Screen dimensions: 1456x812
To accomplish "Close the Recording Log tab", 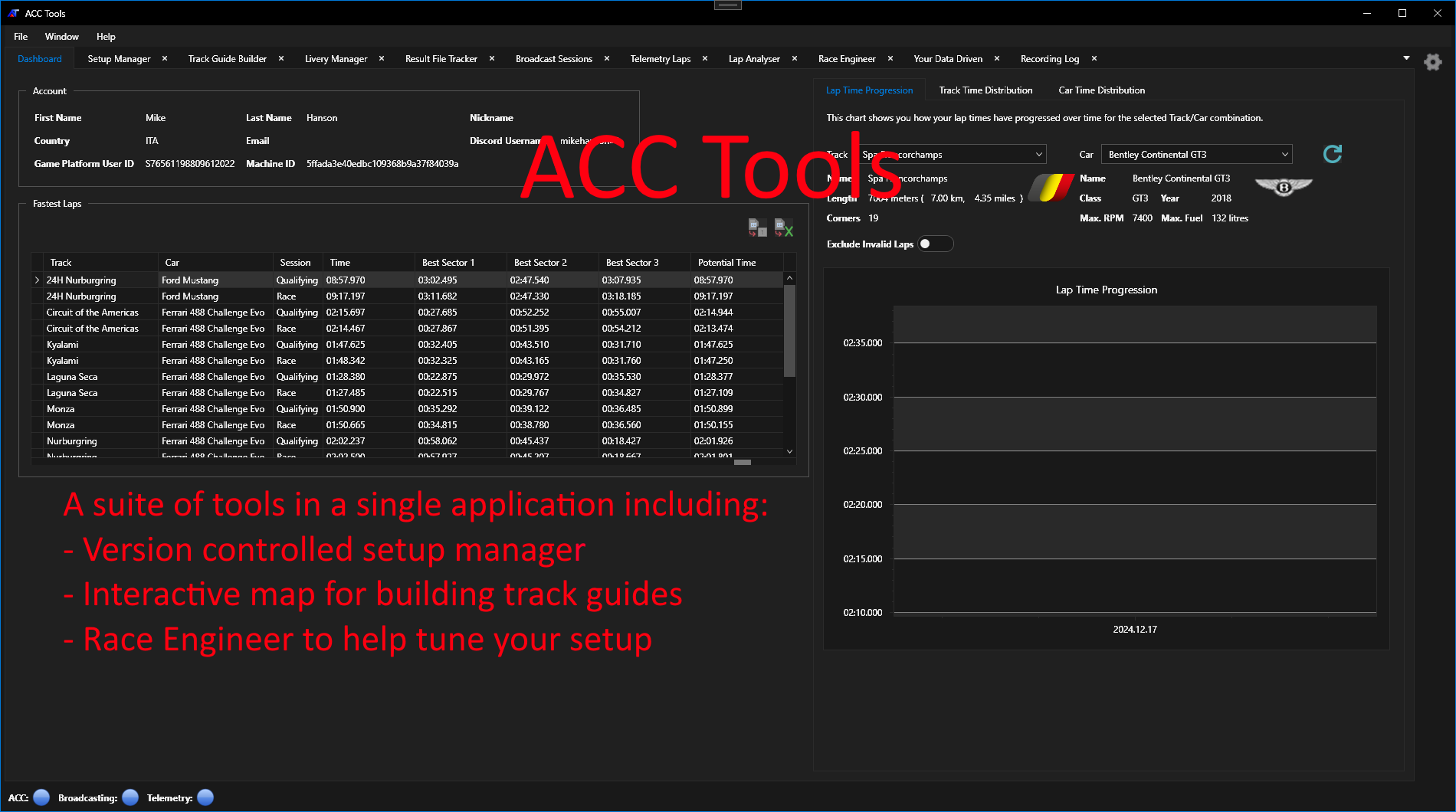I will point(1094,58).
